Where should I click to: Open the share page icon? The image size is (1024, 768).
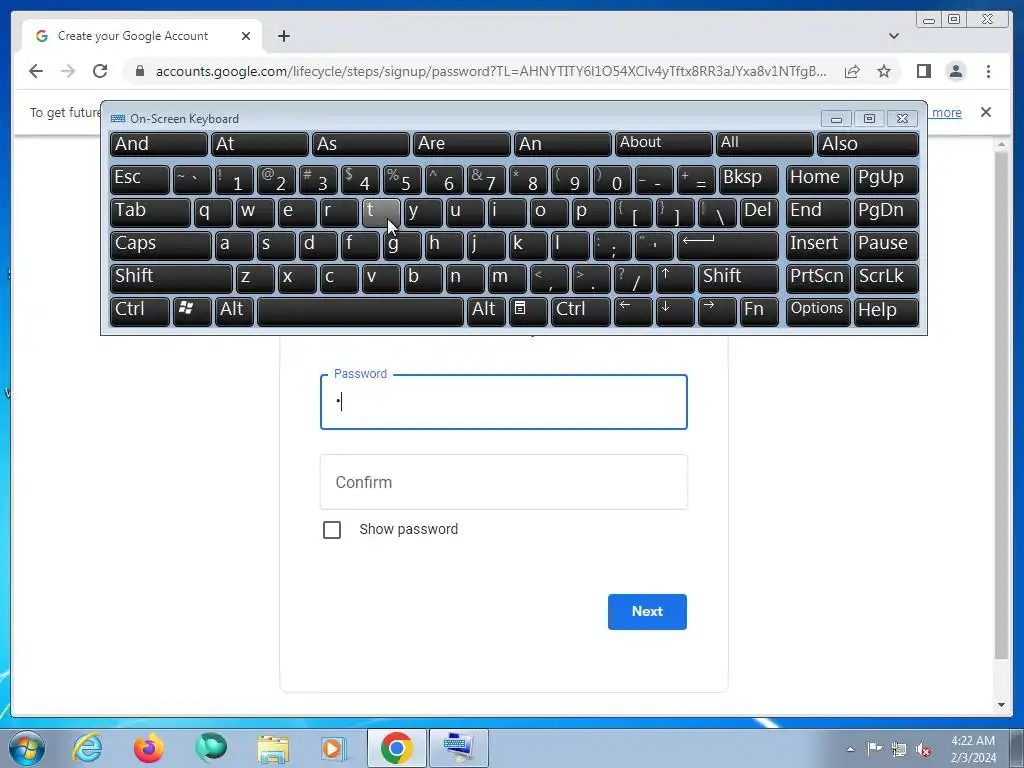click(852, 71)
